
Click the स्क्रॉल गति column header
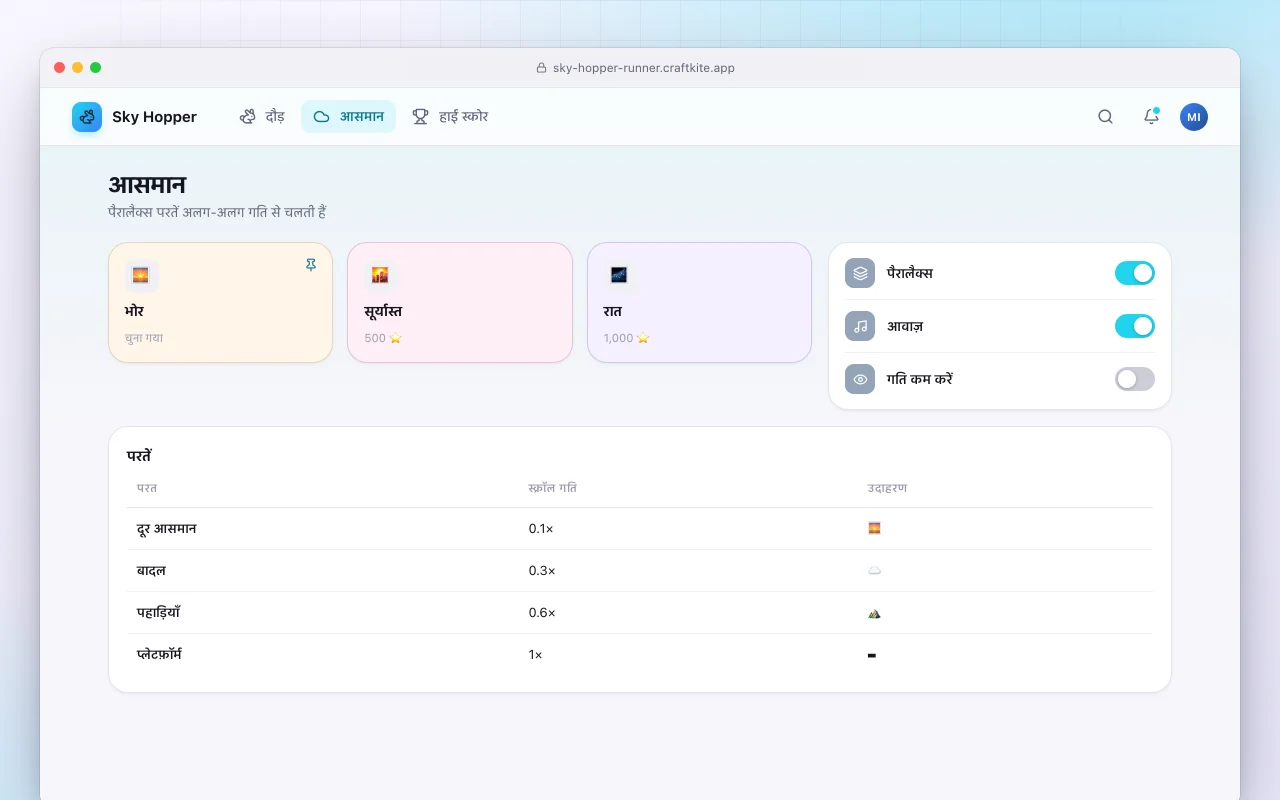552,488
